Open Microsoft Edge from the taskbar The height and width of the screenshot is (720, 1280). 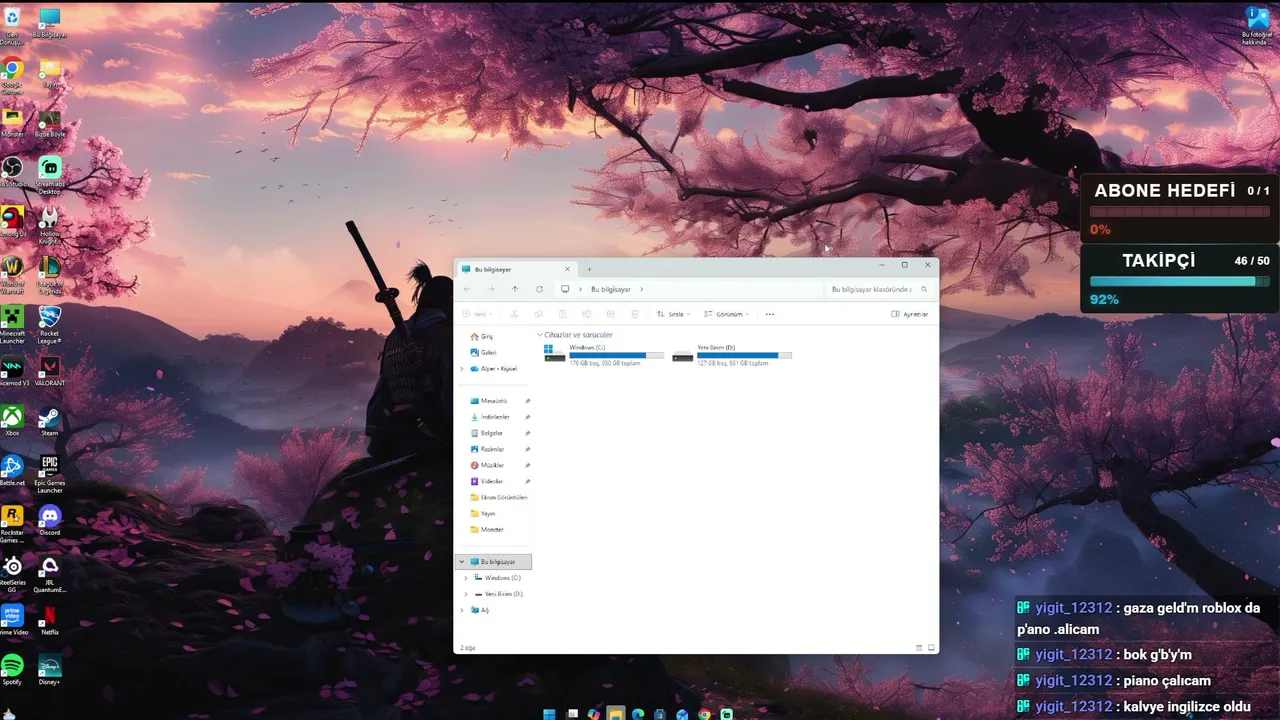[638, 714]
